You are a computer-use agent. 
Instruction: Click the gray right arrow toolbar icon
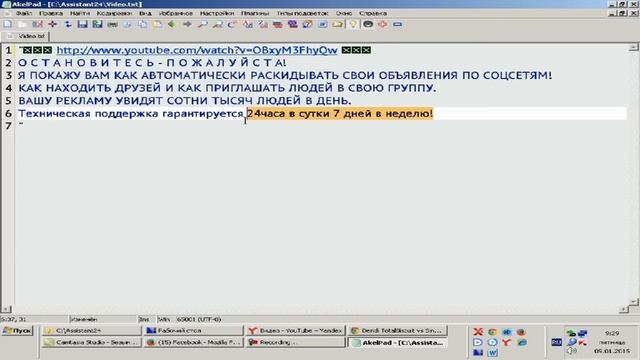tap(187, 24)
